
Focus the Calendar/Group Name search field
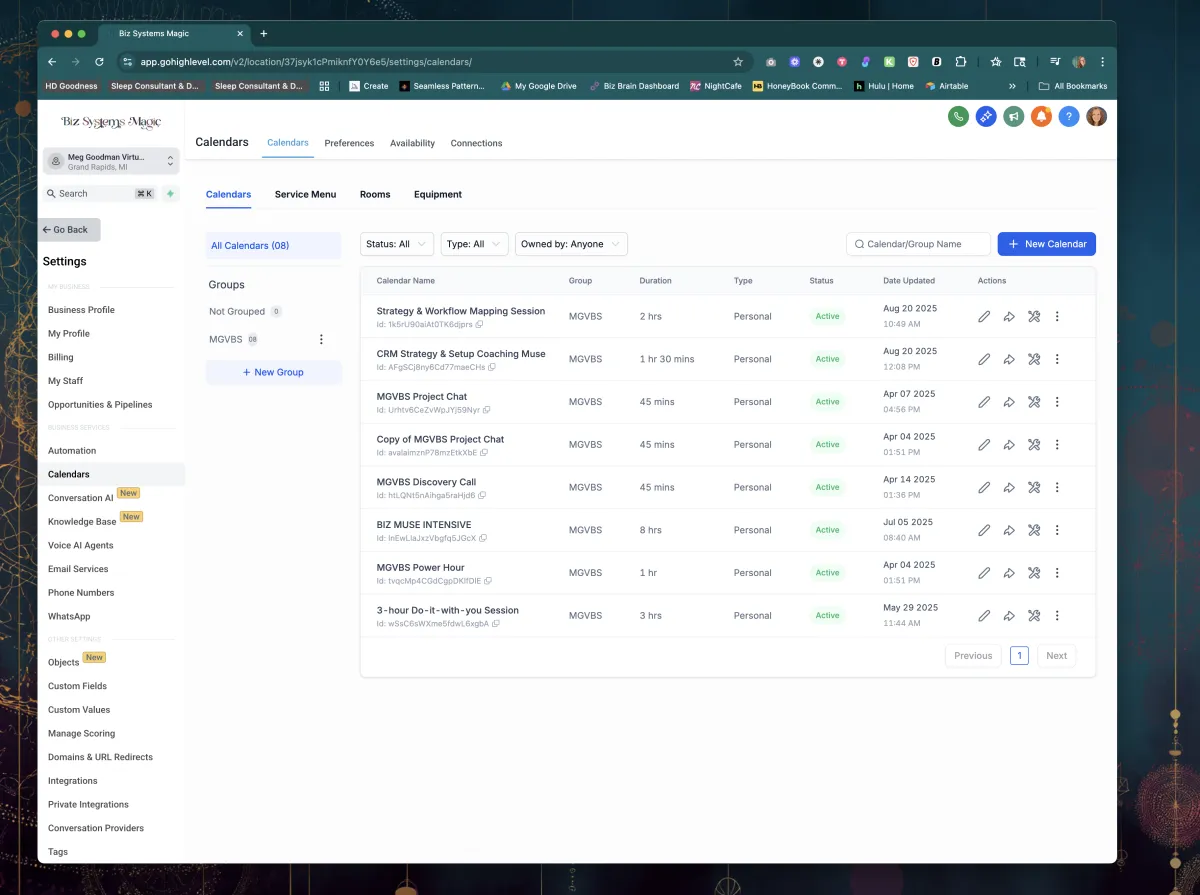[918, 244]
